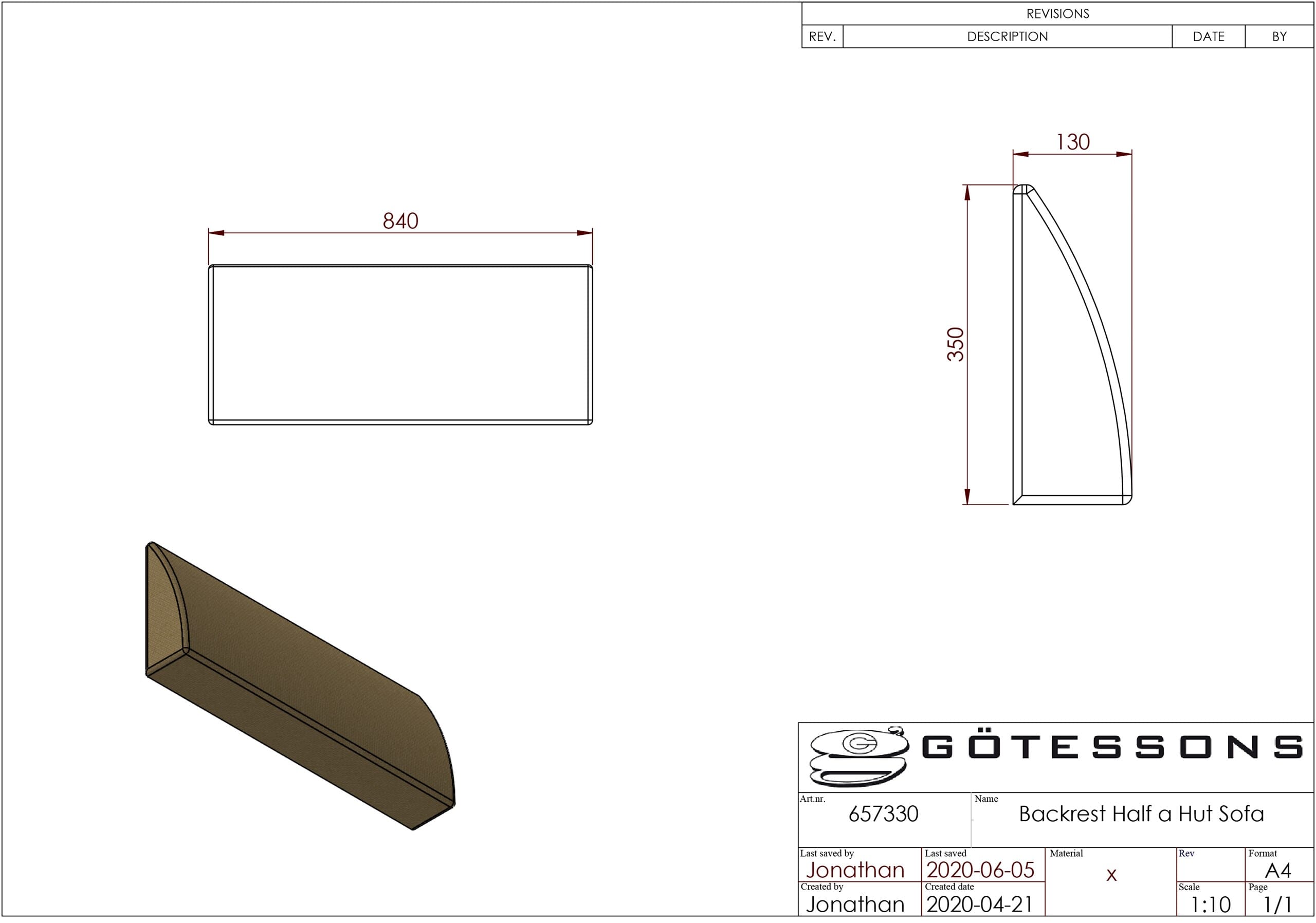
Task: Select the 840 width dimension label
Action: 400,221
